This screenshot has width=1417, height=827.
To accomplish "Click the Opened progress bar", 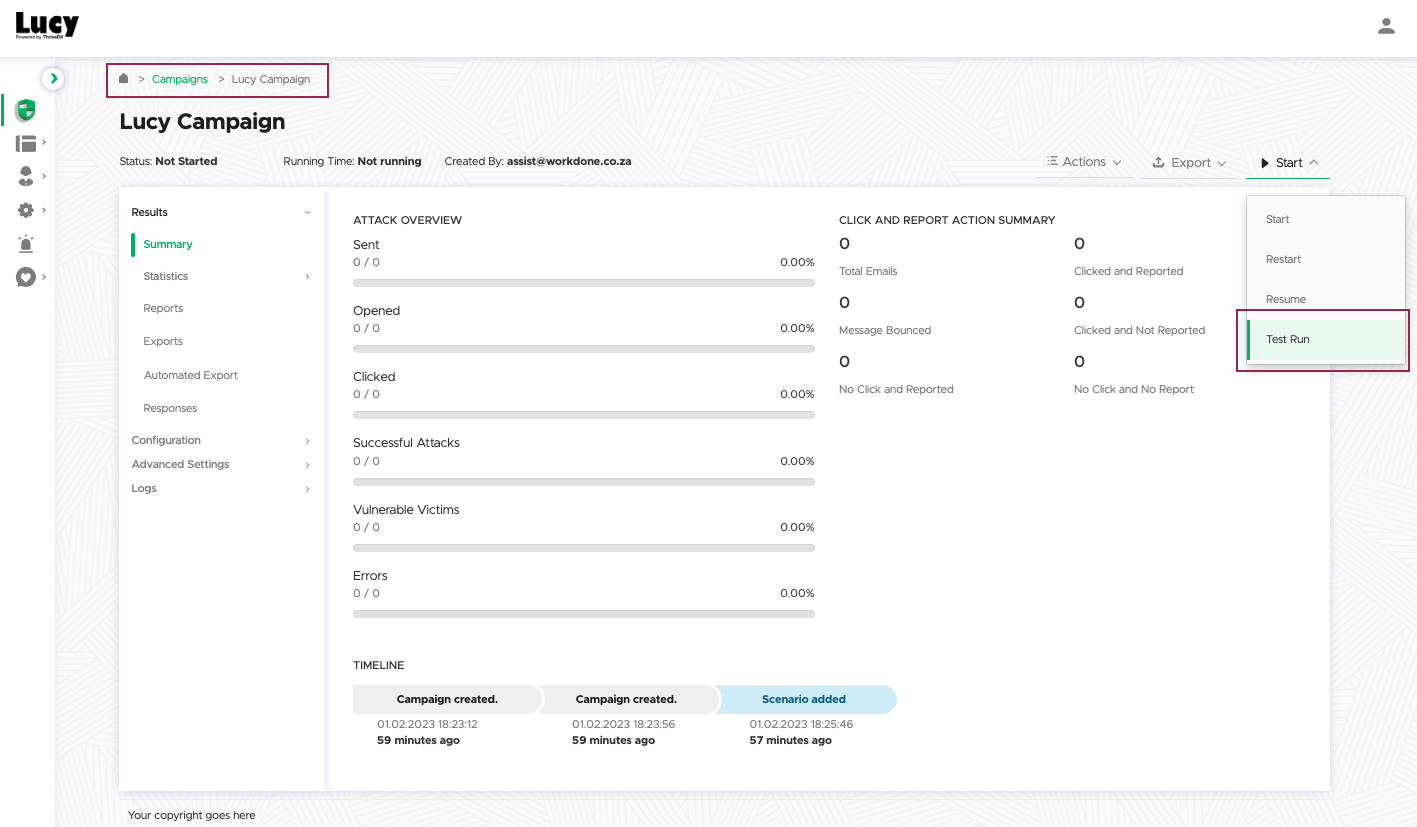I will [x=584, y=349].
